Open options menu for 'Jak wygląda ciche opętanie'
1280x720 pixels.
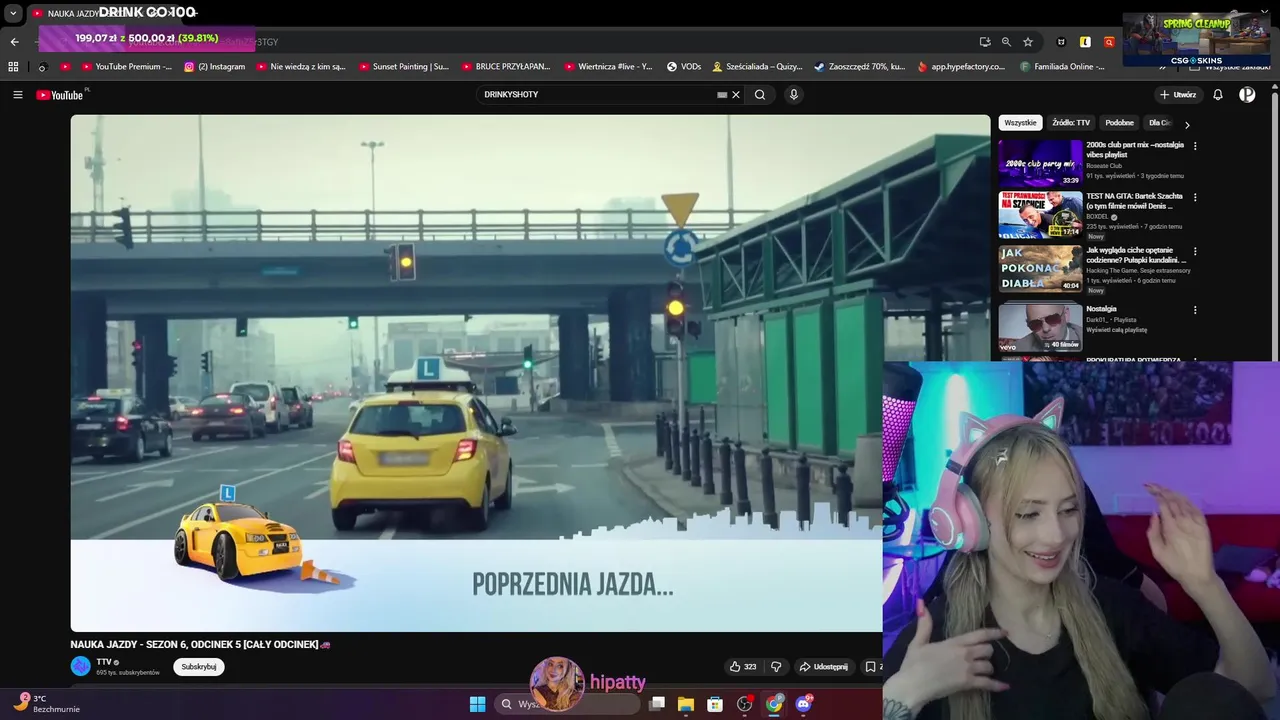(x=1195, y=251)
